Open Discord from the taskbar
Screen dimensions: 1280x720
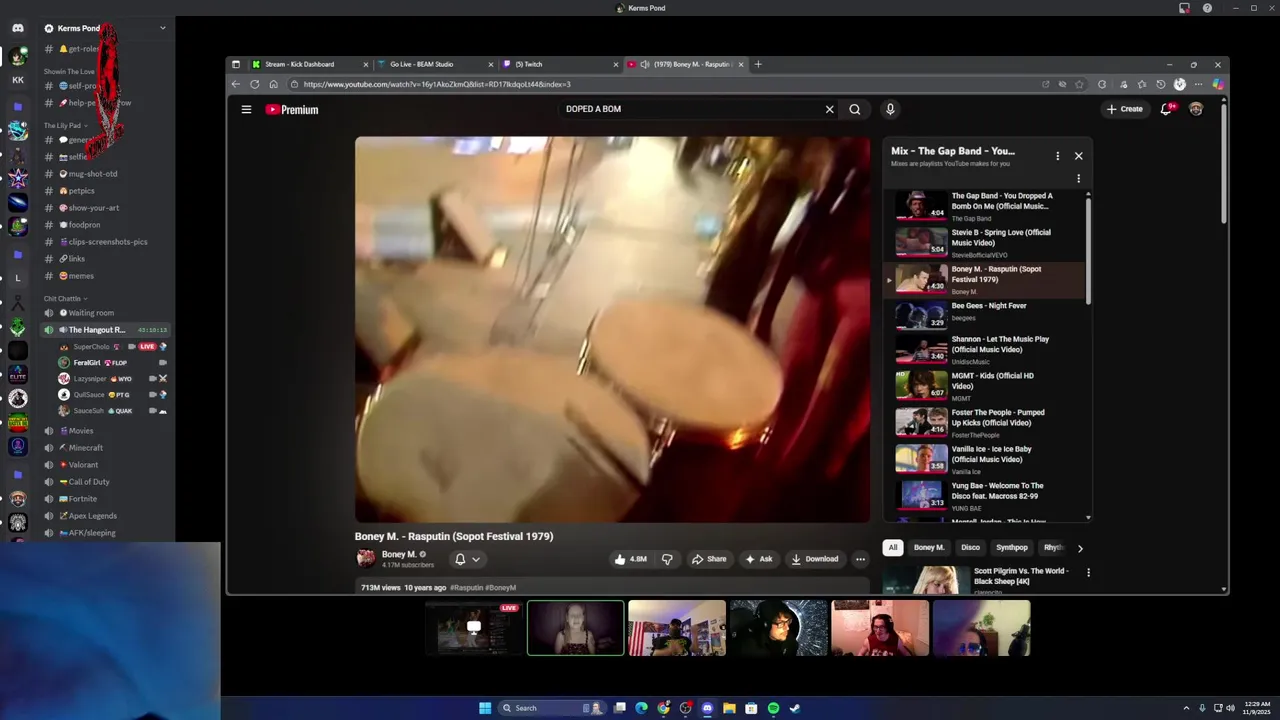(707, 708)
